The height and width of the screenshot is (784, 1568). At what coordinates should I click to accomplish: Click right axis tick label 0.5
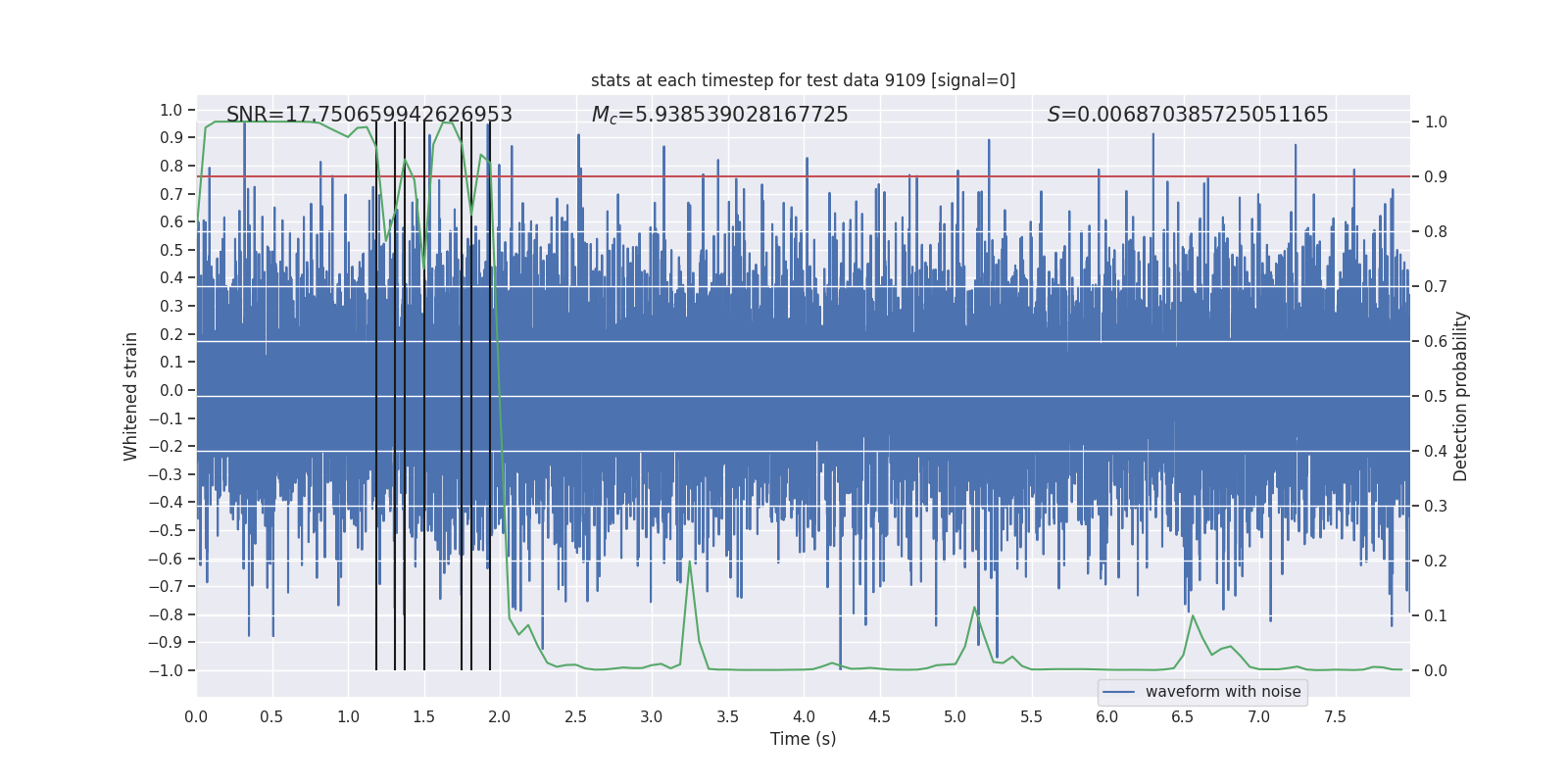pyautogui.click(x=1436, y=397)
